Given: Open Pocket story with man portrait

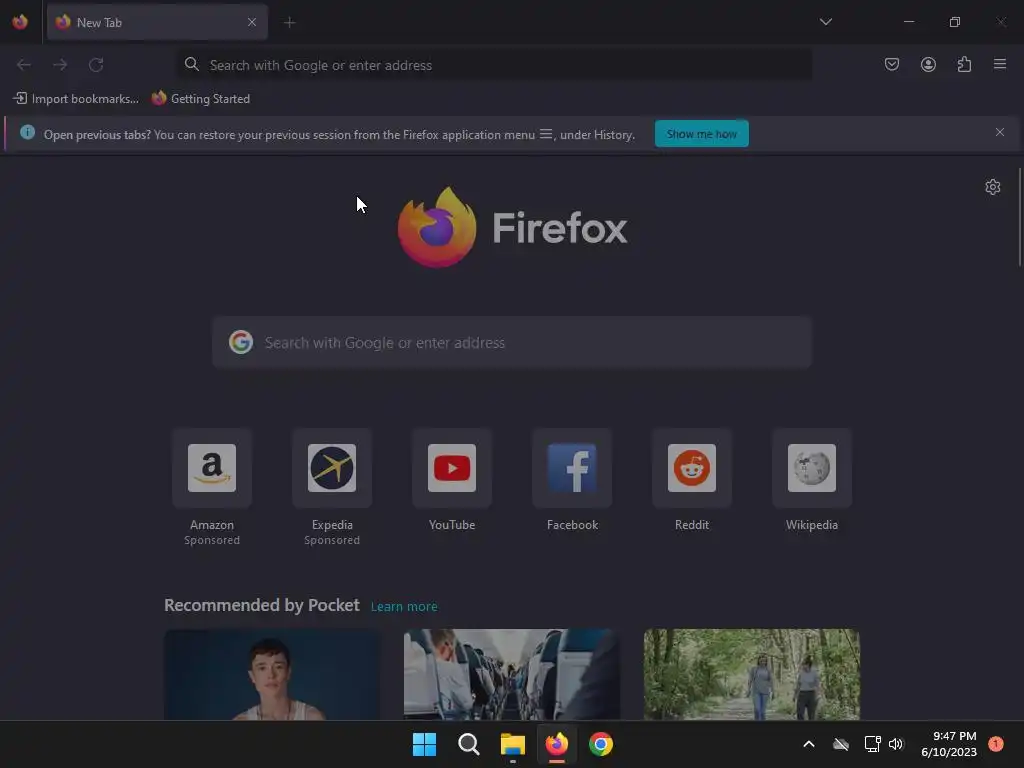Looking at the screenshot, I should coord(272,675).
